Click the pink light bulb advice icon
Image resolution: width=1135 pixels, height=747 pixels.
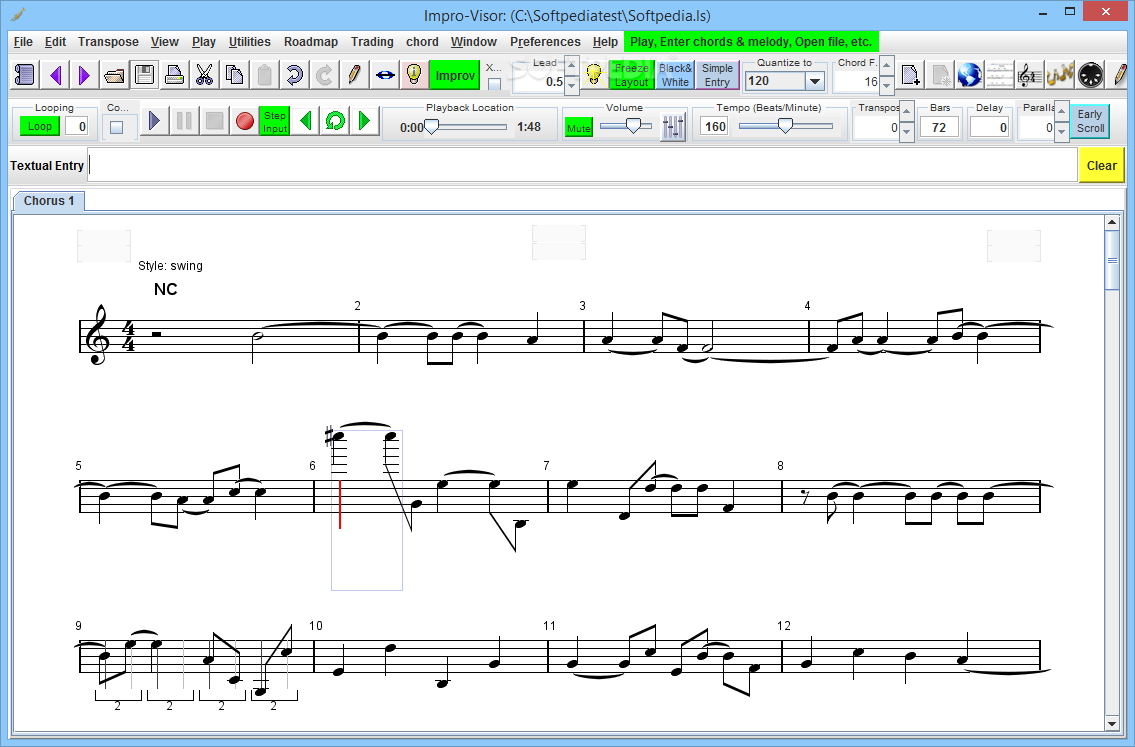414,75
